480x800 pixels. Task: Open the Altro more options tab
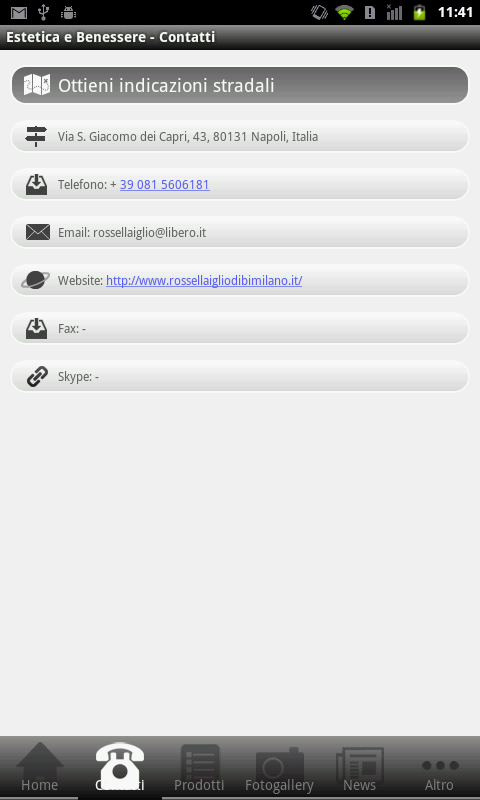439,767
